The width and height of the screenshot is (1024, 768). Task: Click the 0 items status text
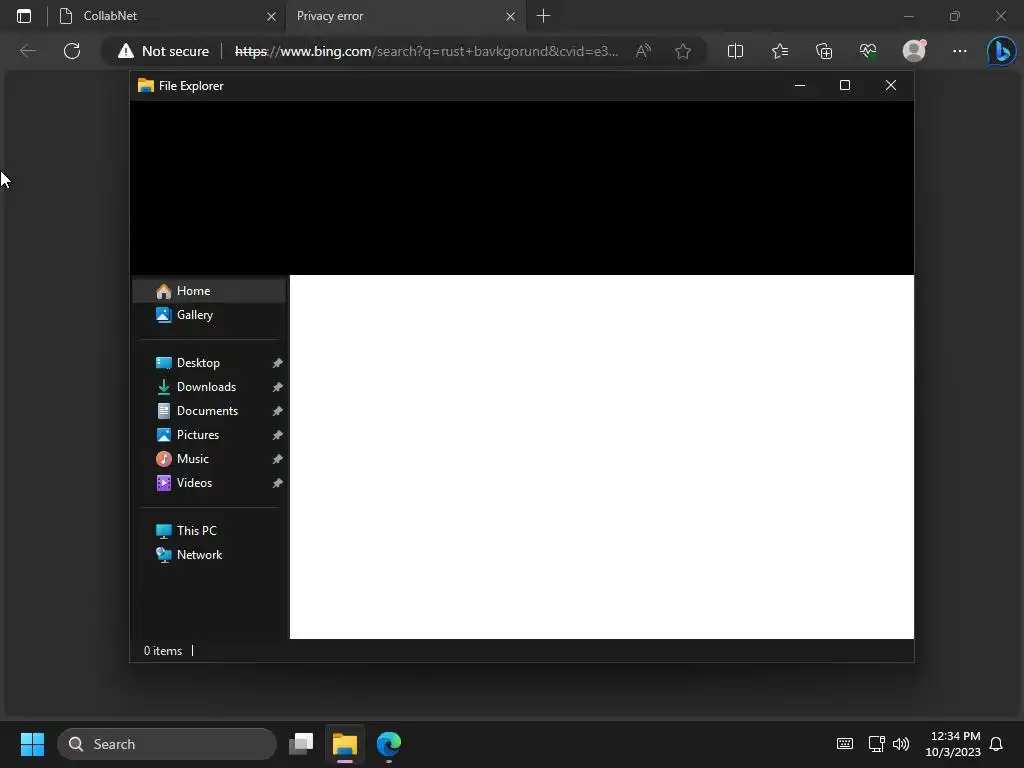coord(163,651)
